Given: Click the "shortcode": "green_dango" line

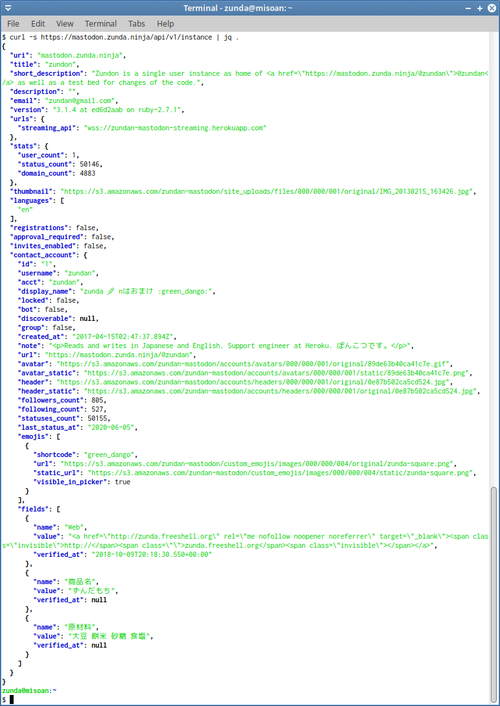Looking at the screenshot, I should tap(86, 455).
